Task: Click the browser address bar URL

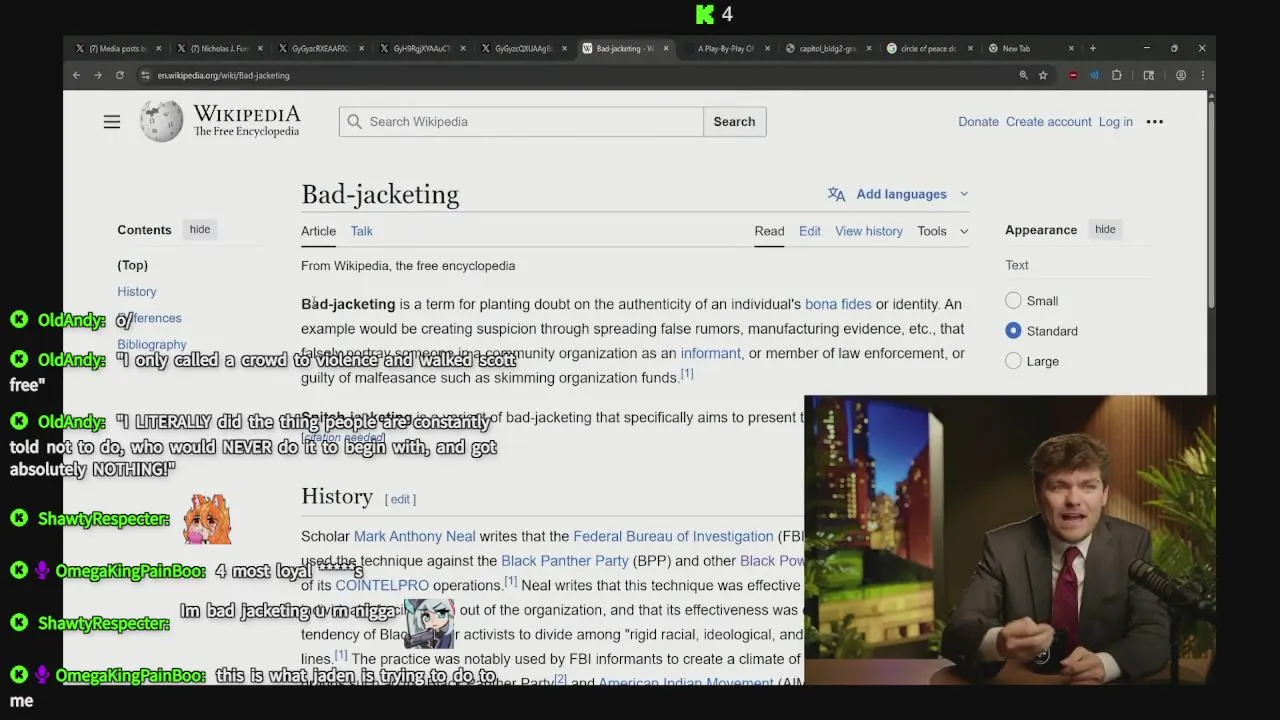Action: (x=223, y=75)
